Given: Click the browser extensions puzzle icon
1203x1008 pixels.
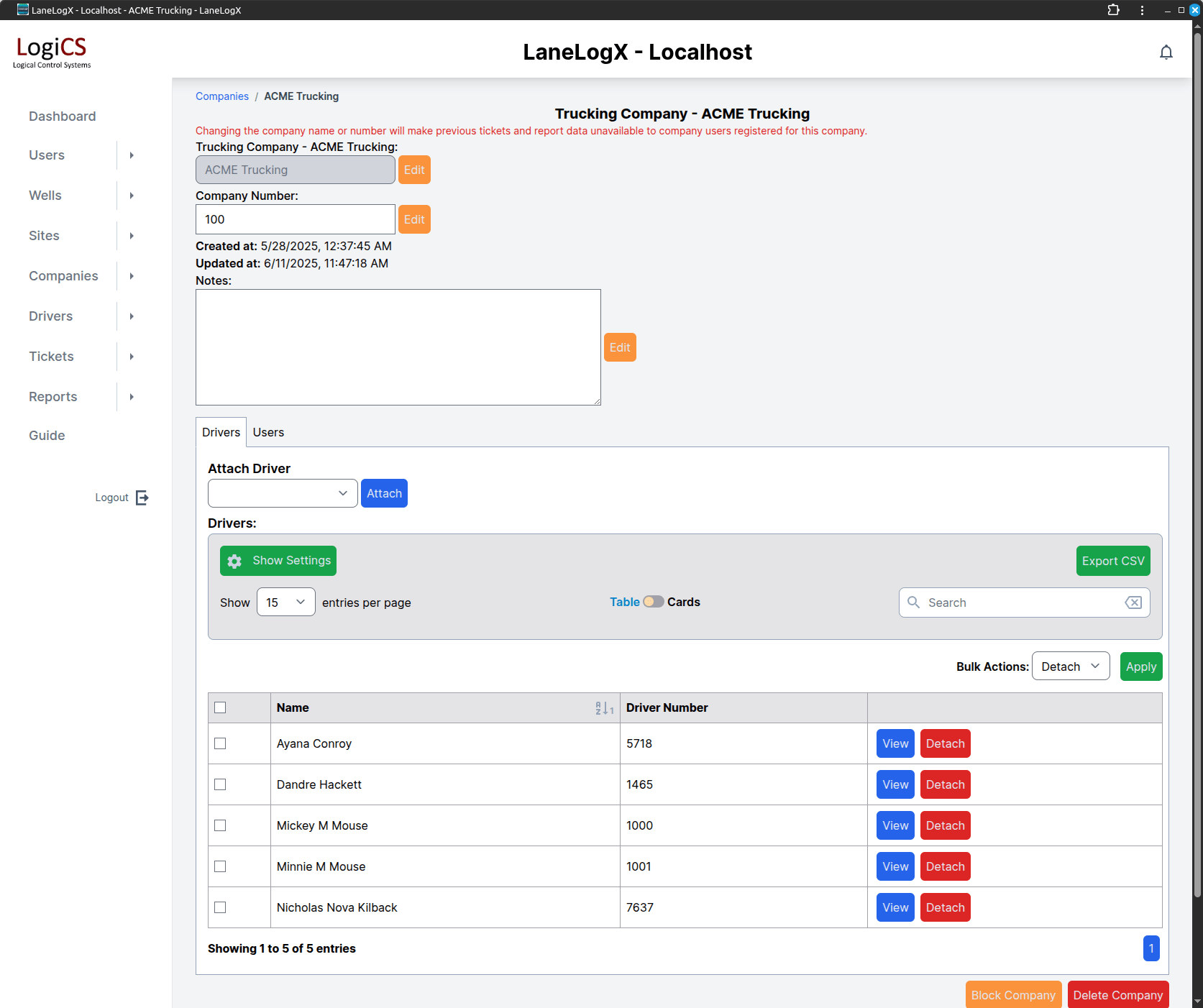Looking at the screenshot, I should [x=1113, y=10].
